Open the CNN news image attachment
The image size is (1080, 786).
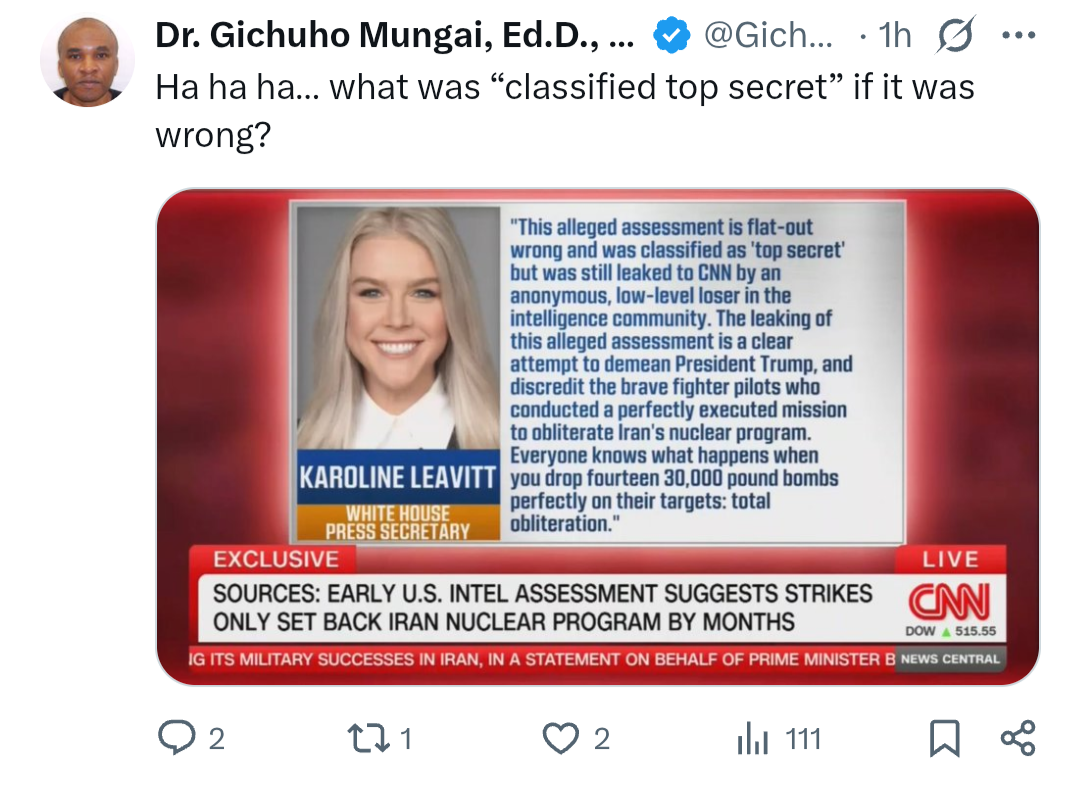[x=598, y=437]
